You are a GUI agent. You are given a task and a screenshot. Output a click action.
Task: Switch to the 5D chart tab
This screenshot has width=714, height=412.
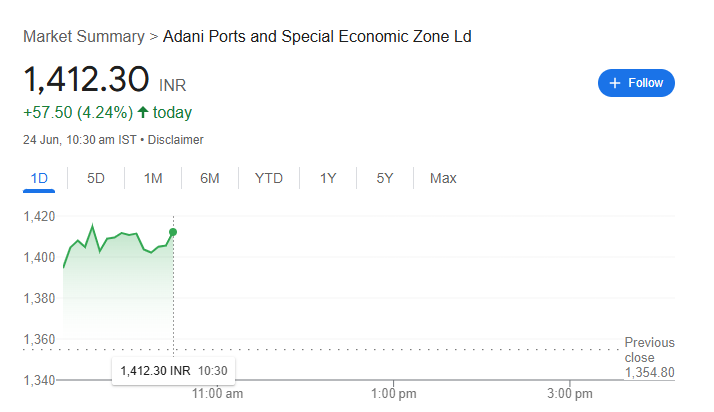tap(96, 178)
